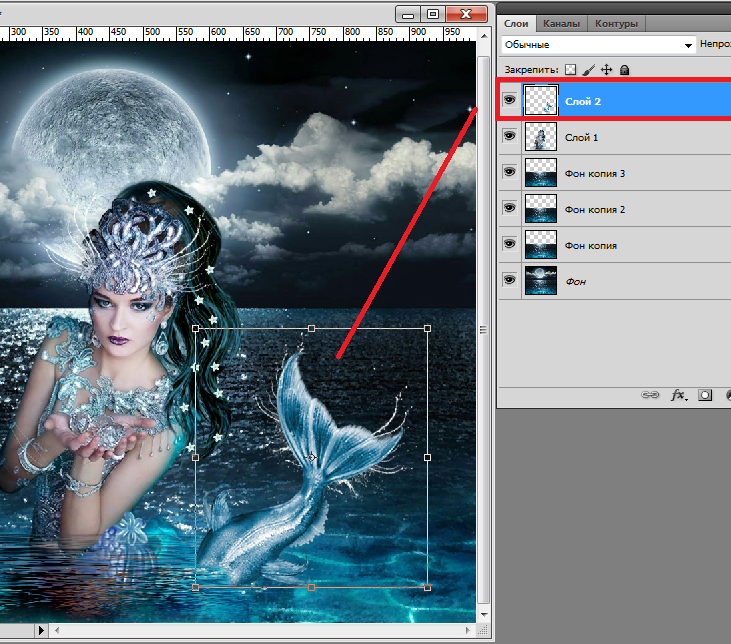
Task: Click the link layers chain icon
Action: coord(650,396)
